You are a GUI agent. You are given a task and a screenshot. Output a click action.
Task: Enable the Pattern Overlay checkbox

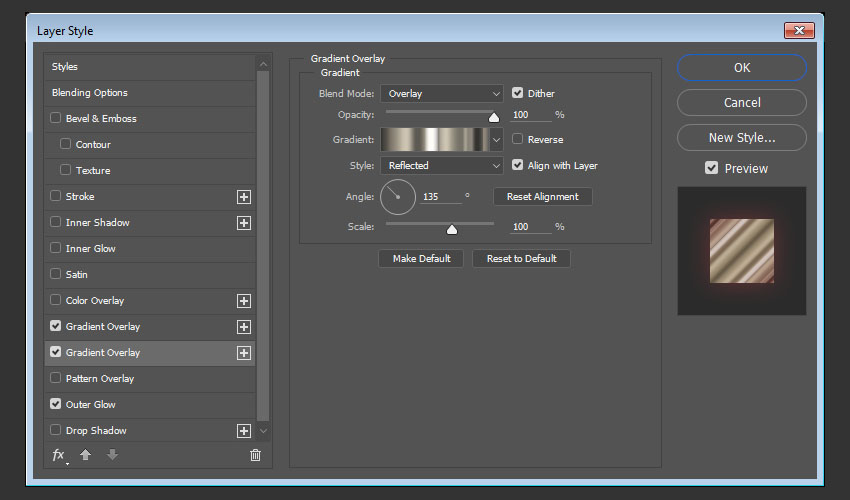[55, 378]
